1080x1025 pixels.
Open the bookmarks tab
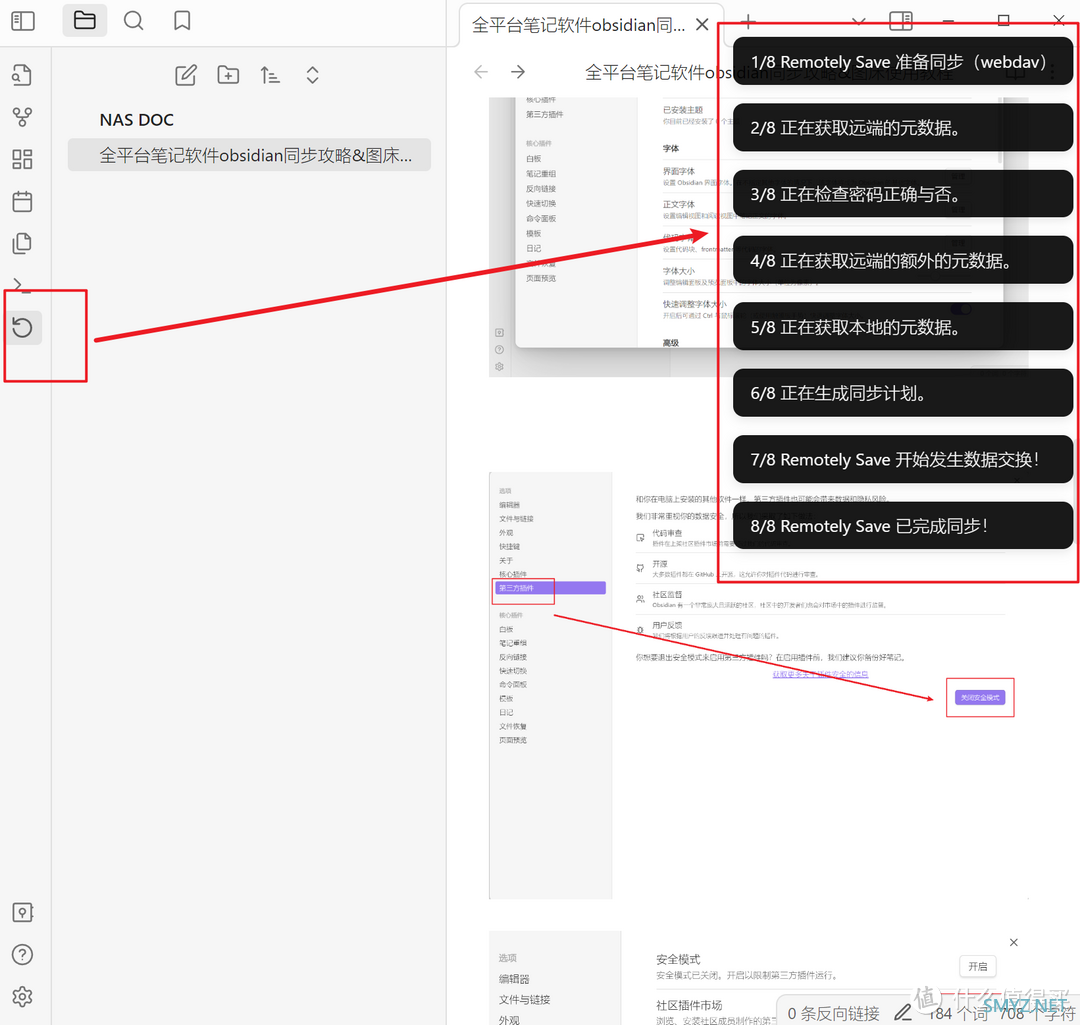point(182,21)
